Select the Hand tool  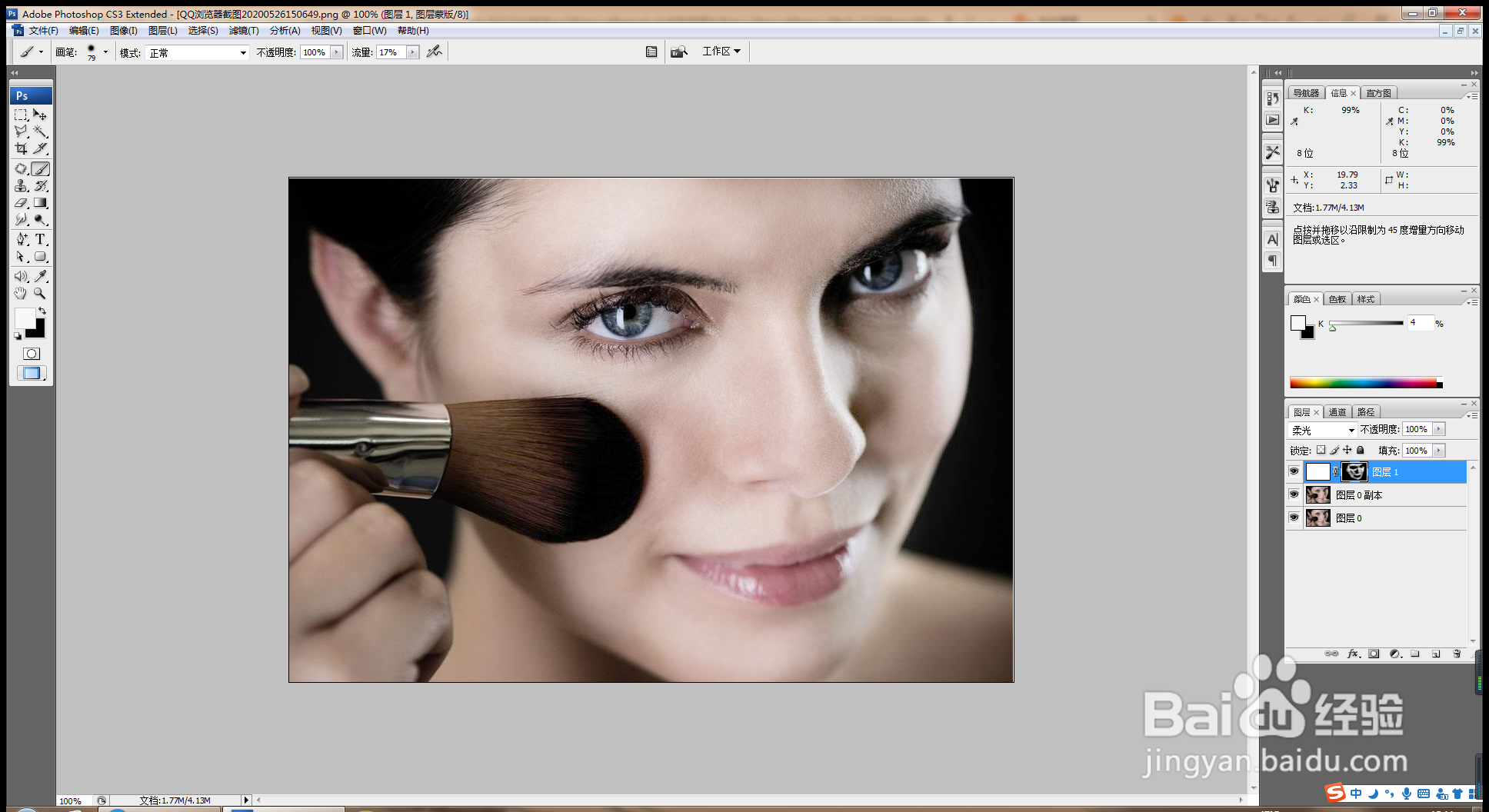pyautogui.click(x=22, y=293)
